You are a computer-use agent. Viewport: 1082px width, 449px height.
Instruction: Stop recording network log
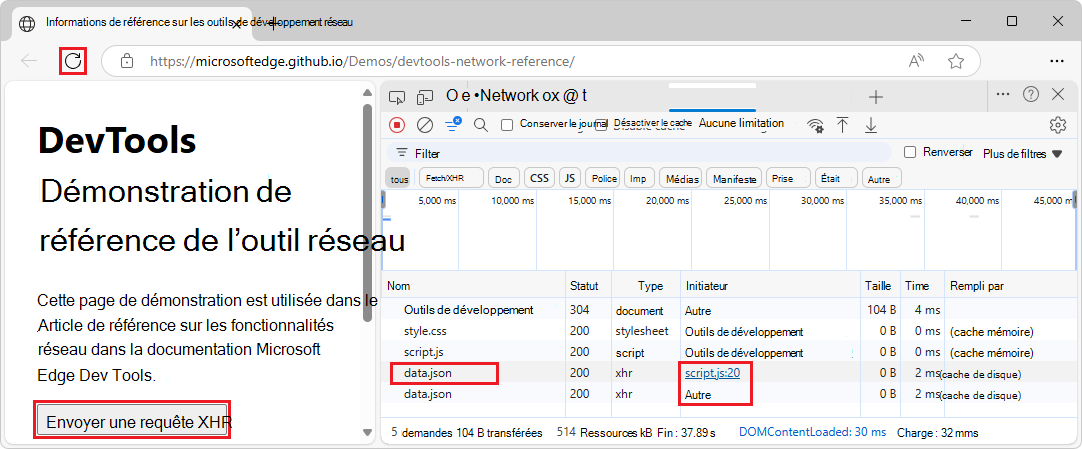[397, 125]
